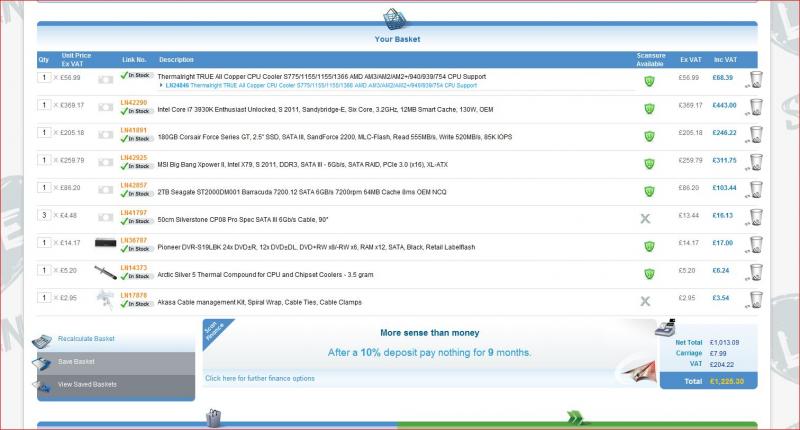Screen dimensions: 800x430
Task: Open the Akasa cable kit product thumbnail
Action: (x=106, y=299)
